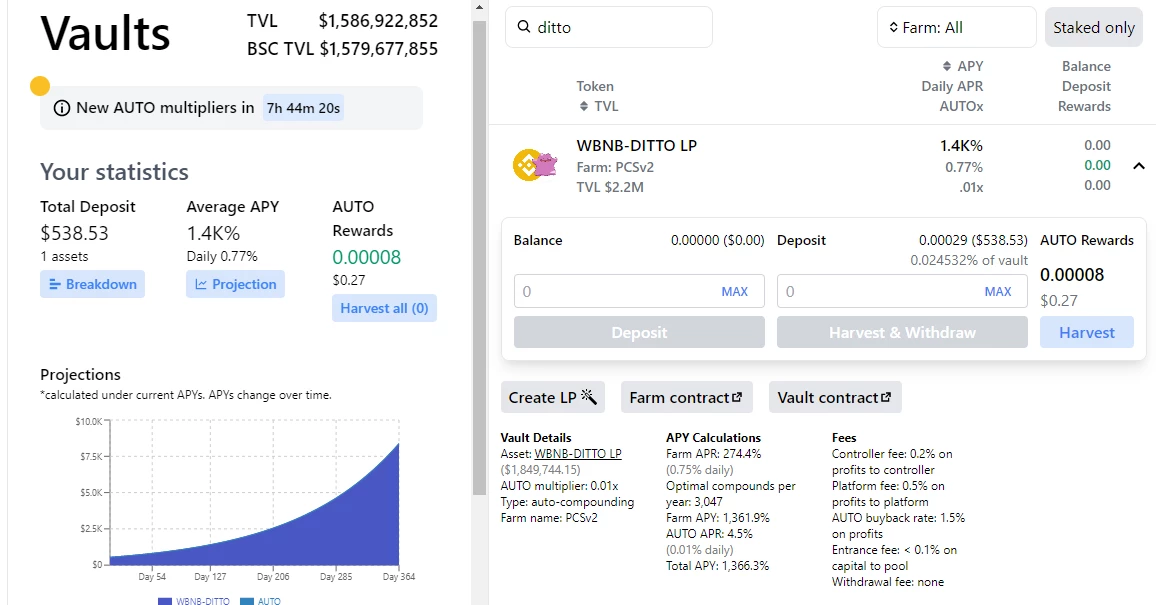Collapse the WBNB-DITTO LP vault row
Viewport: 1156px width, 605px height.
(x=1139, y=166)
